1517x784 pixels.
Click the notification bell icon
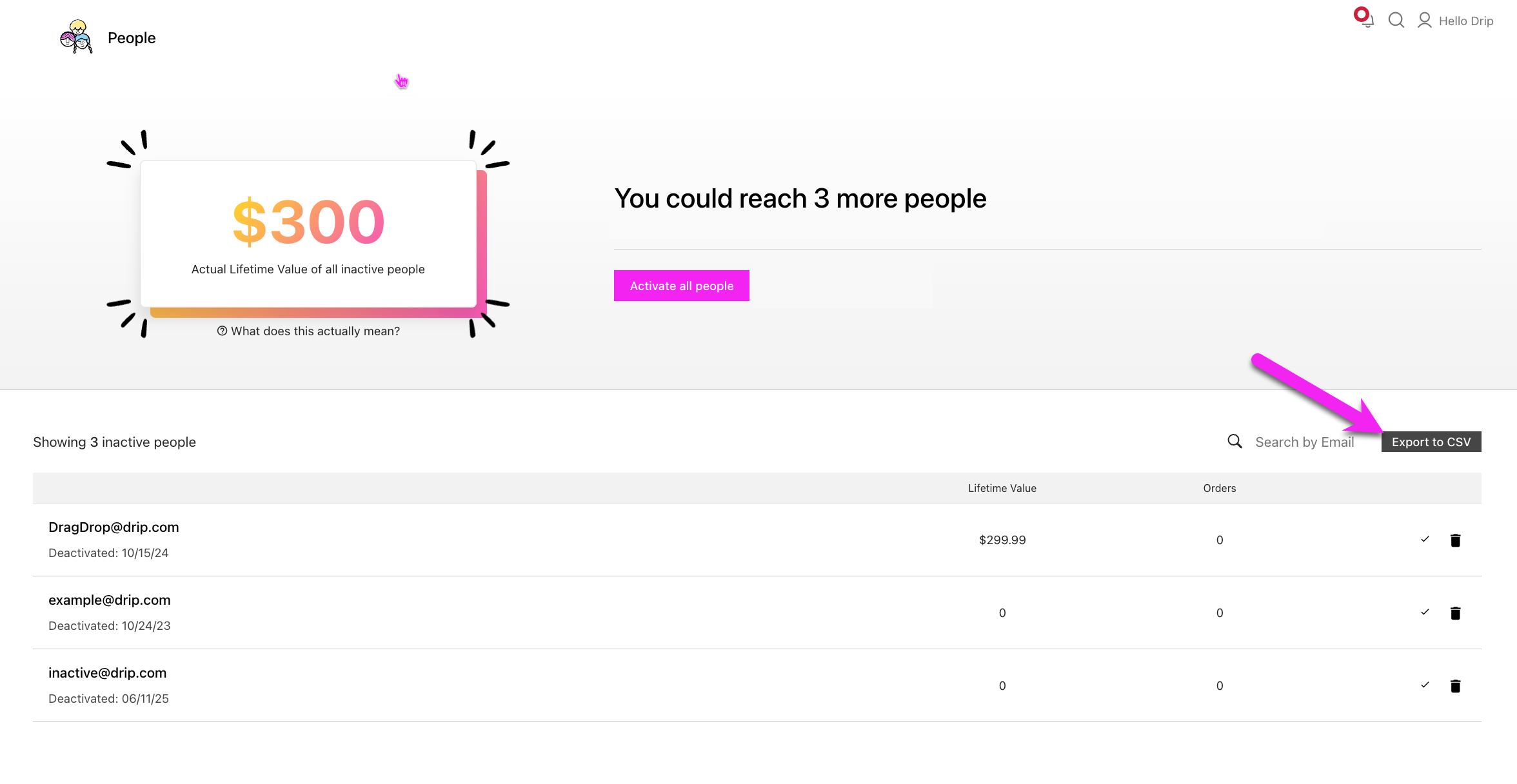coord(1366,20)
